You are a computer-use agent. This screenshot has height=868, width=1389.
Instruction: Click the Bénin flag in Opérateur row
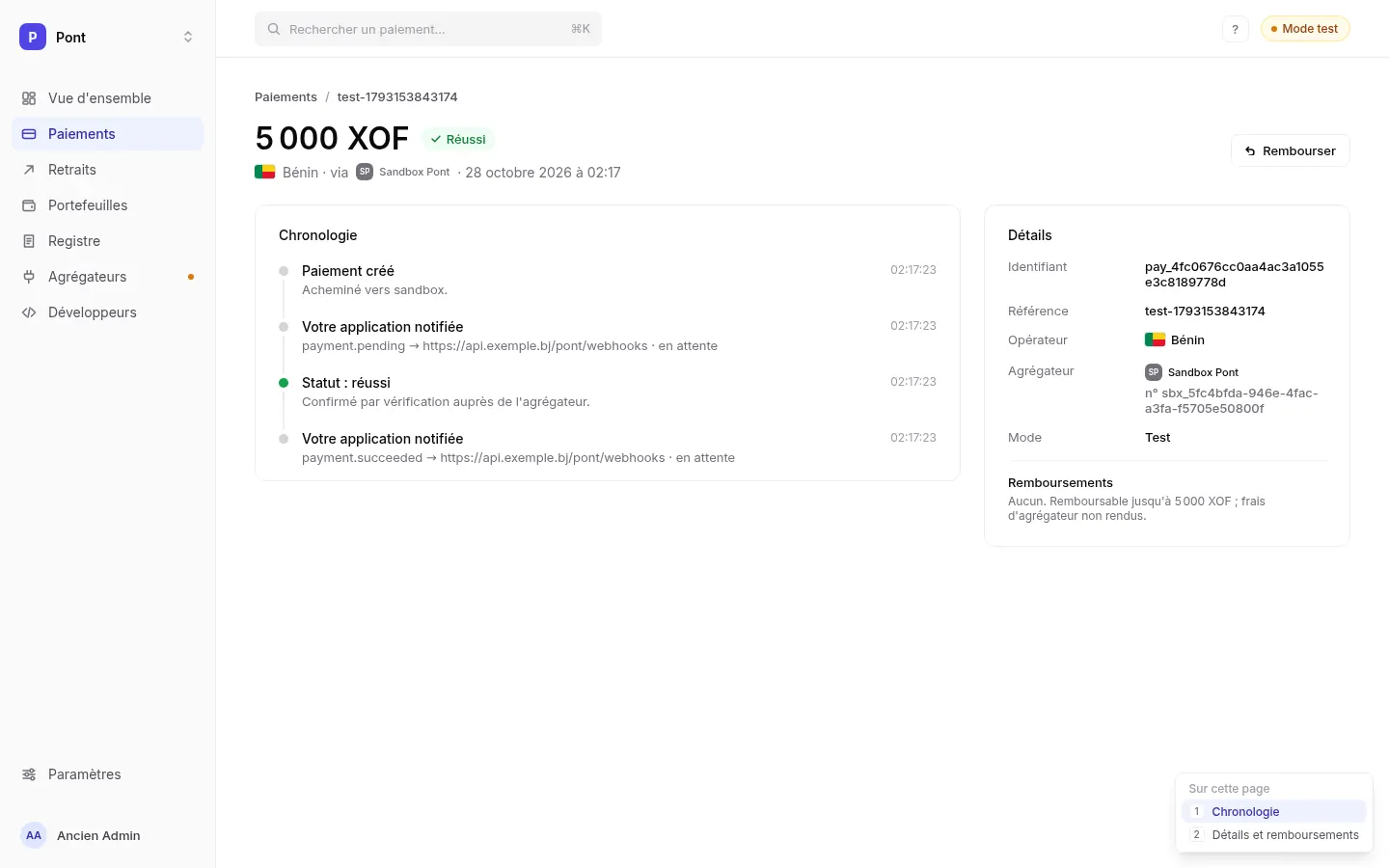pyautogui.click(x=1155, y=339)
